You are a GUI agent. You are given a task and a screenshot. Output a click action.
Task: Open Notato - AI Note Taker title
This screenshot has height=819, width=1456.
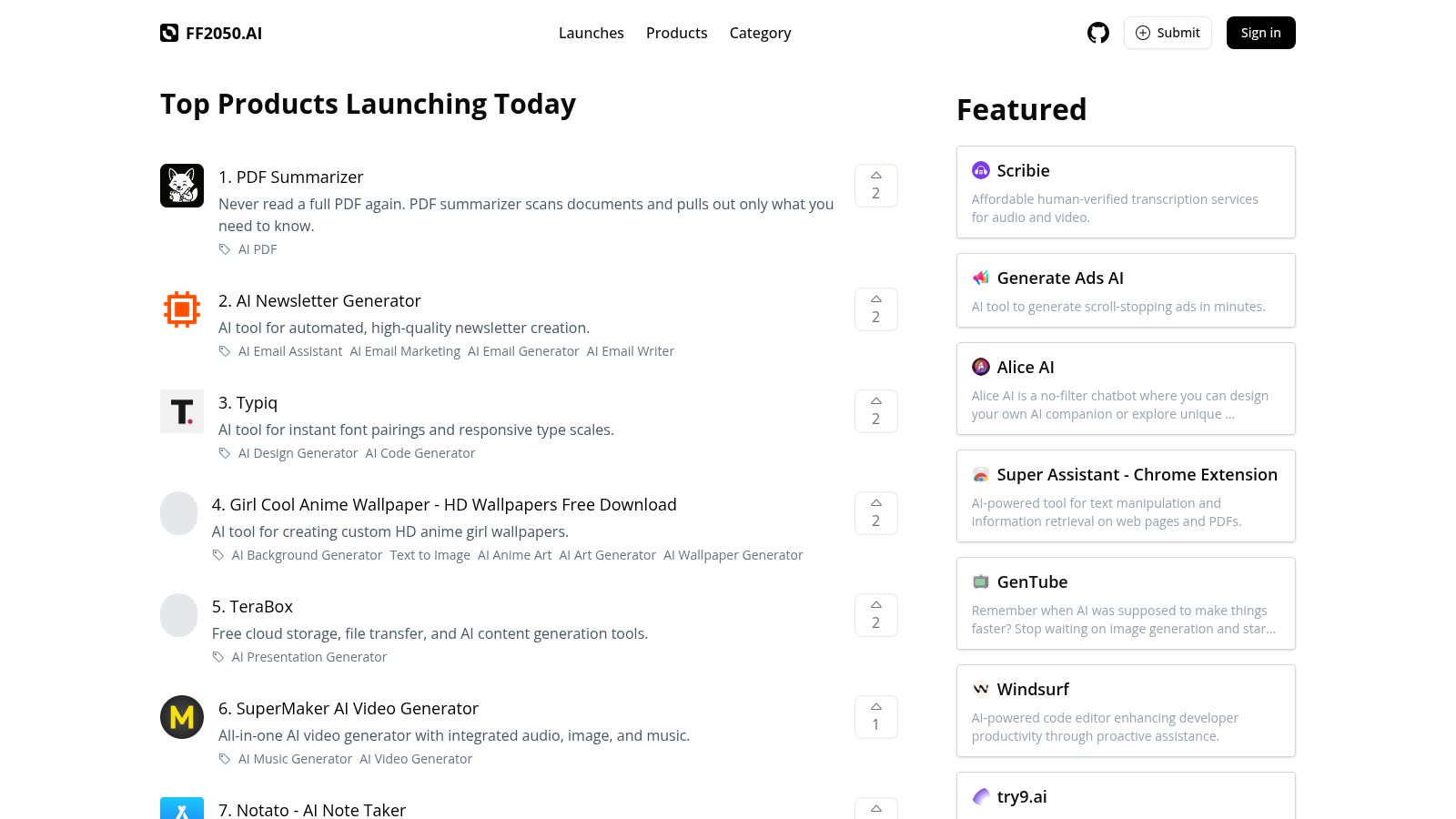click(312, 809)
